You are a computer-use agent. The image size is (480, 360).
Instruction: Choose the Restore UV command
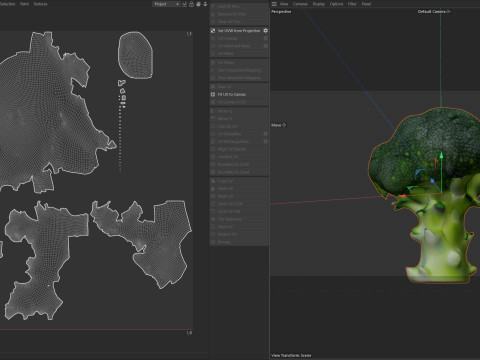227,234
